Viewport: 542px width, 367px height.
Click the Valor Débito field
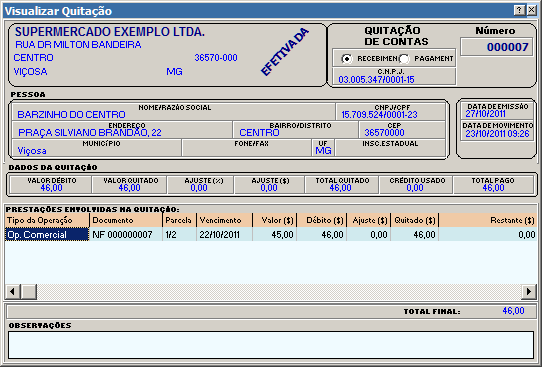(x=51, y=185)
